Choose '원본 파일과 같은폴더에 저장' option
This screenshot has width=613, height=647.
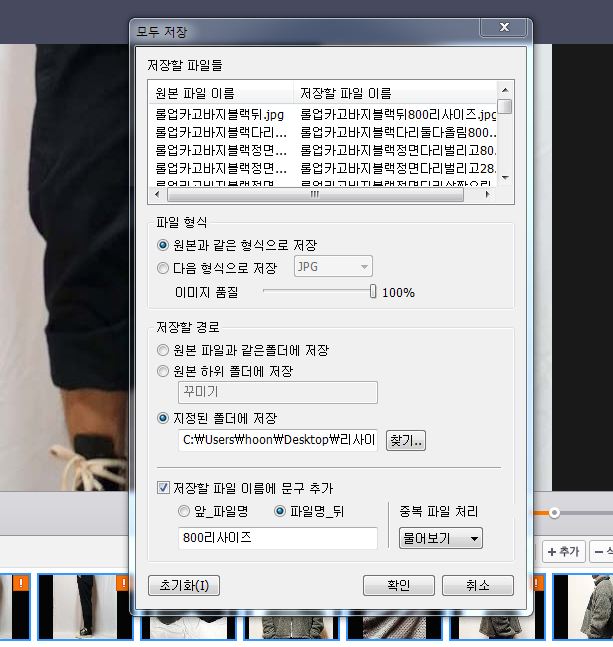coord(163,350)
